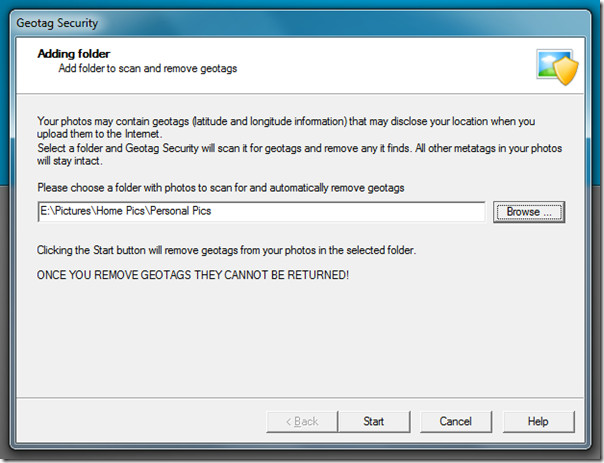Cancel the Geotag Security wizard
This screenshot has width=604, height=463.
click(456, 421)
